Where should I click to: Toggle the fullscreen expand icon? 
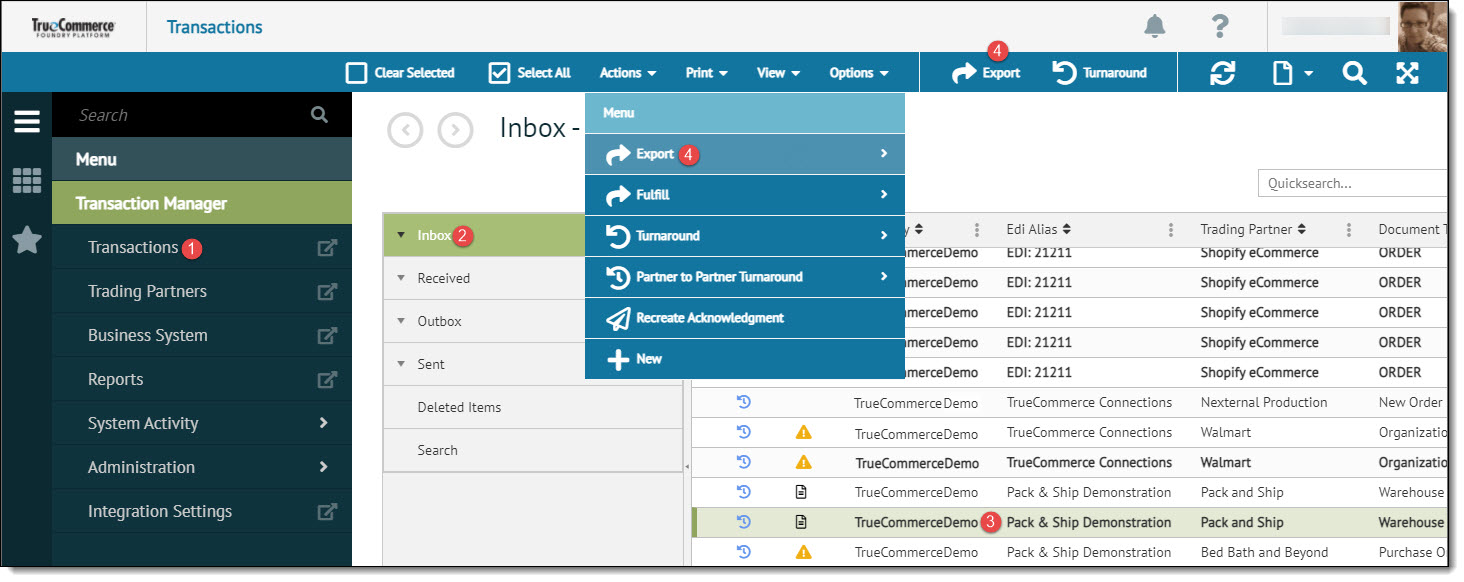tap(1407, 73)
